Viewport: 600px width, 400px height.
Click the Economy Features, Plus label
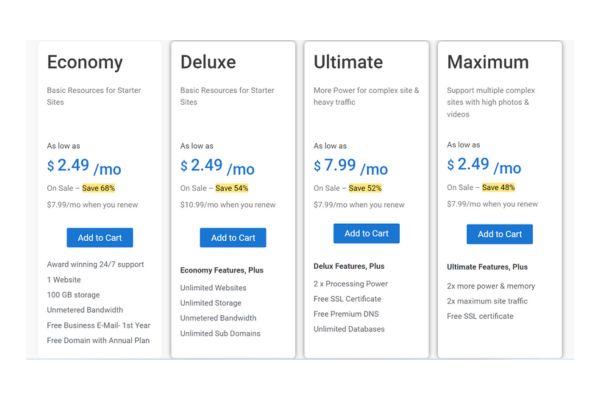click(222, 270)
